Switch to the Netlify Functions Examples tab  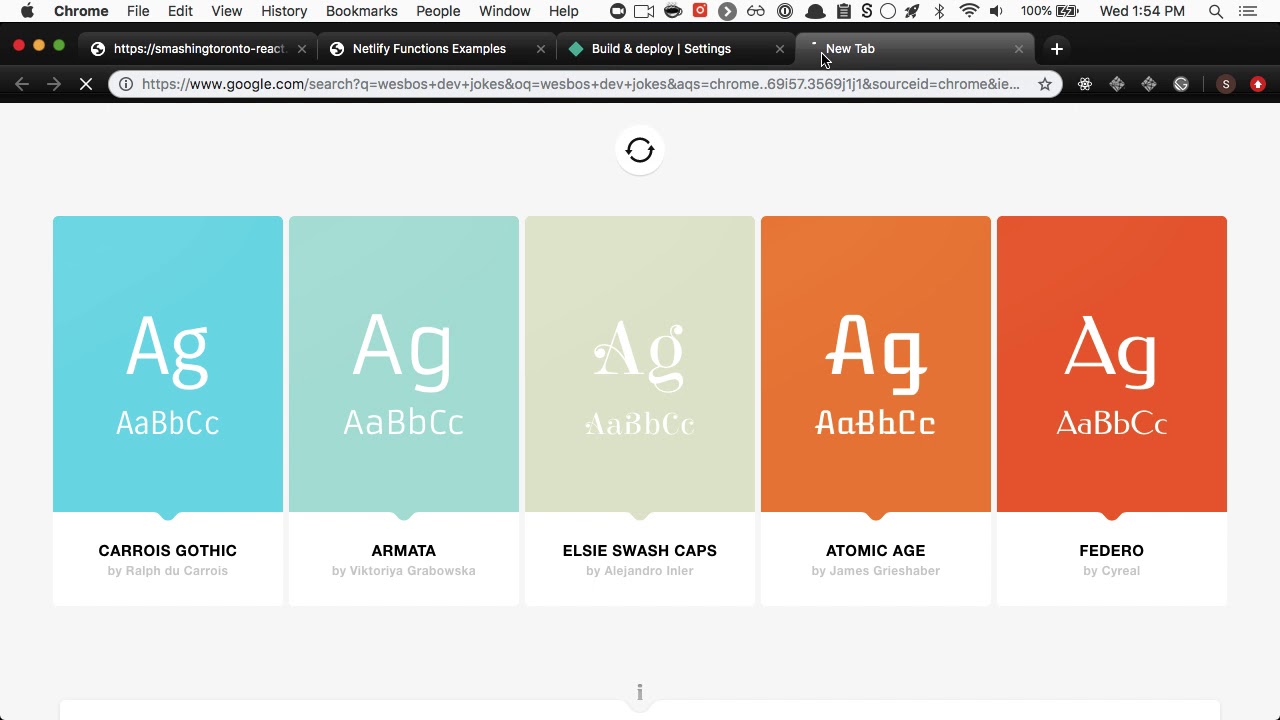point(429,49)
